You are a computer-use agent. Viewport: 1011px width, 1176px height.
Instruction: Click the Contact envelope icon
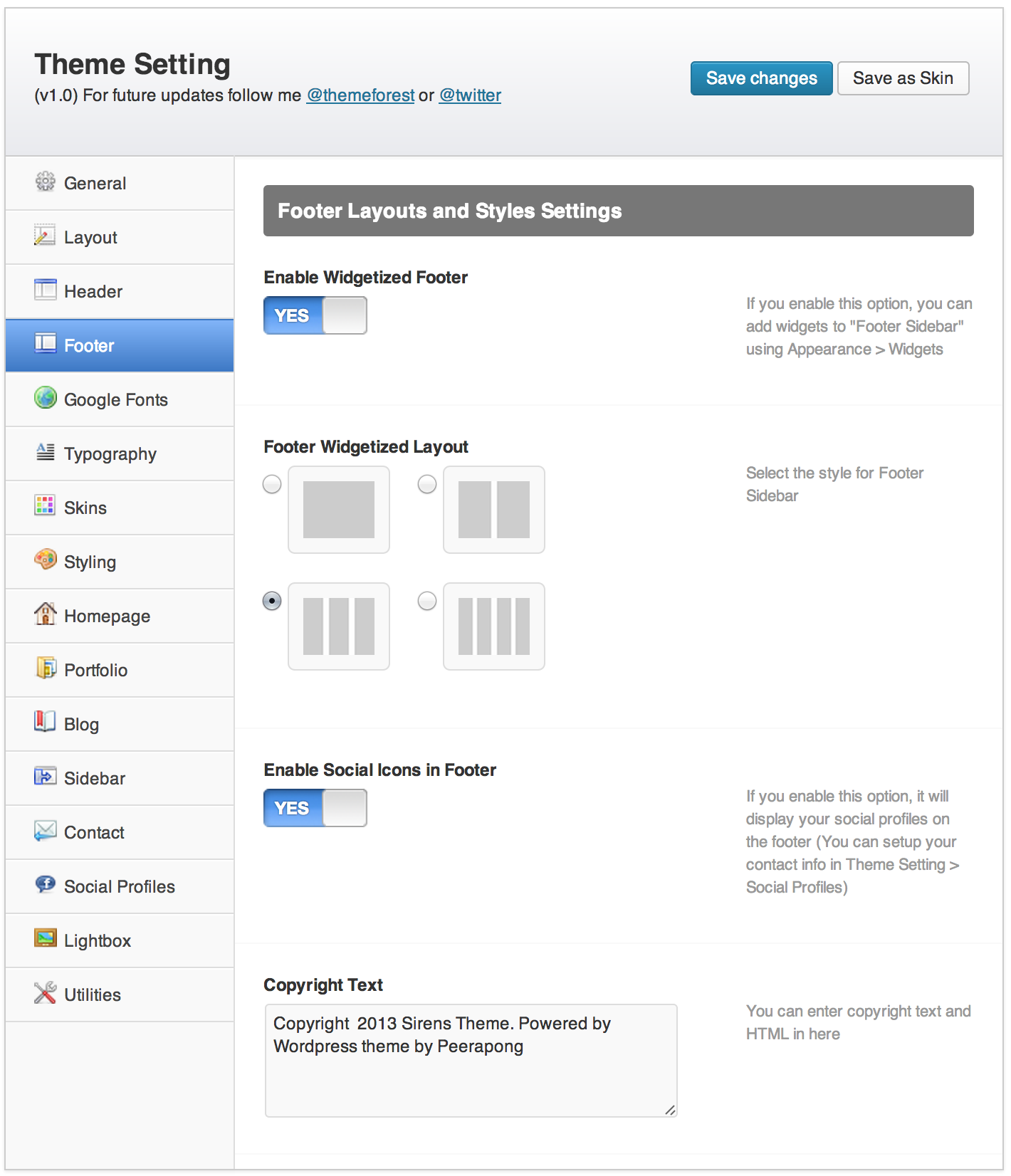pyautogui.click(x=45, y=831)
